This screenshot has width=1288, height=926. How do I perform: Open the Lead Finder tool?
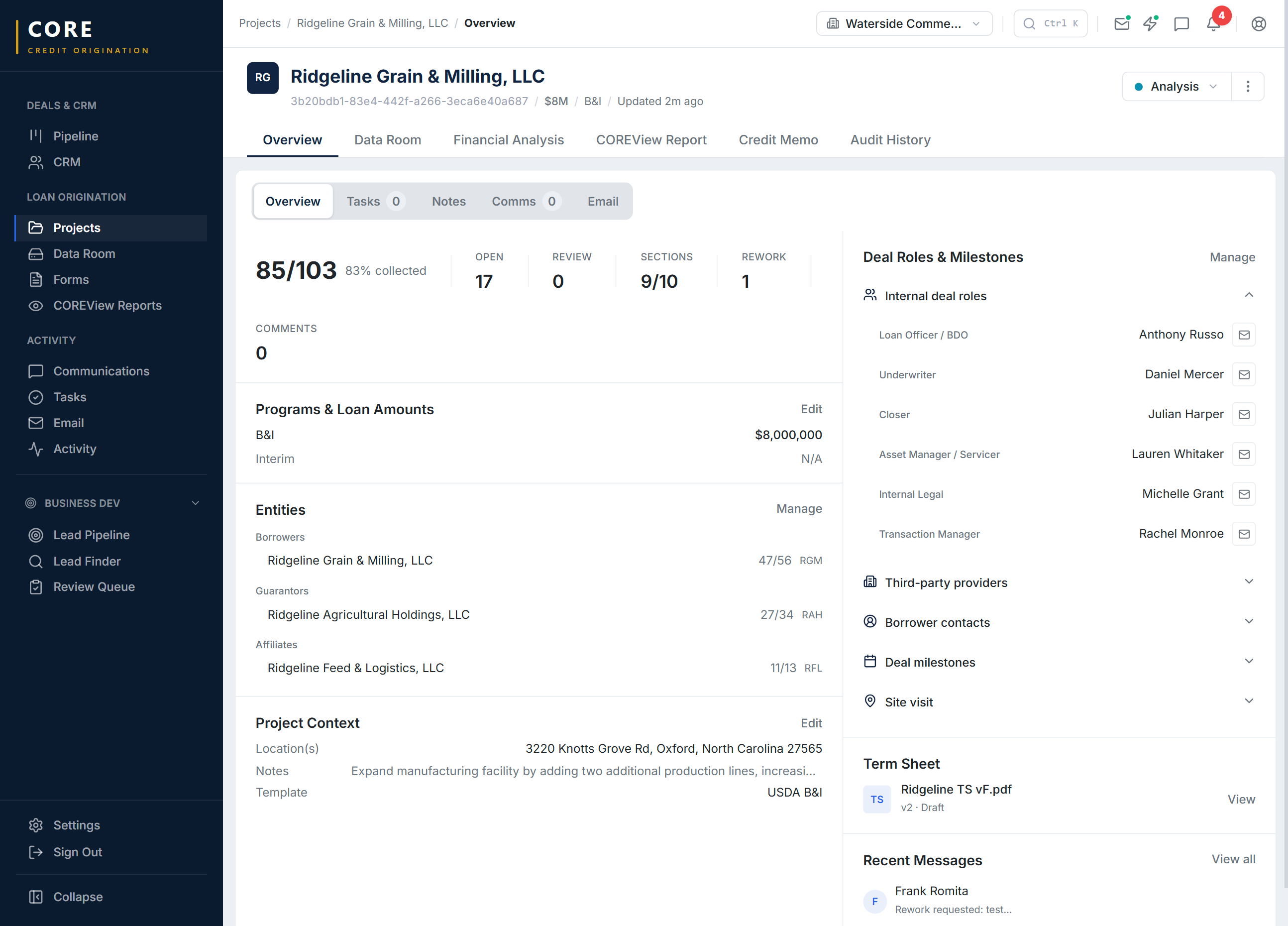tap(86, 561)
